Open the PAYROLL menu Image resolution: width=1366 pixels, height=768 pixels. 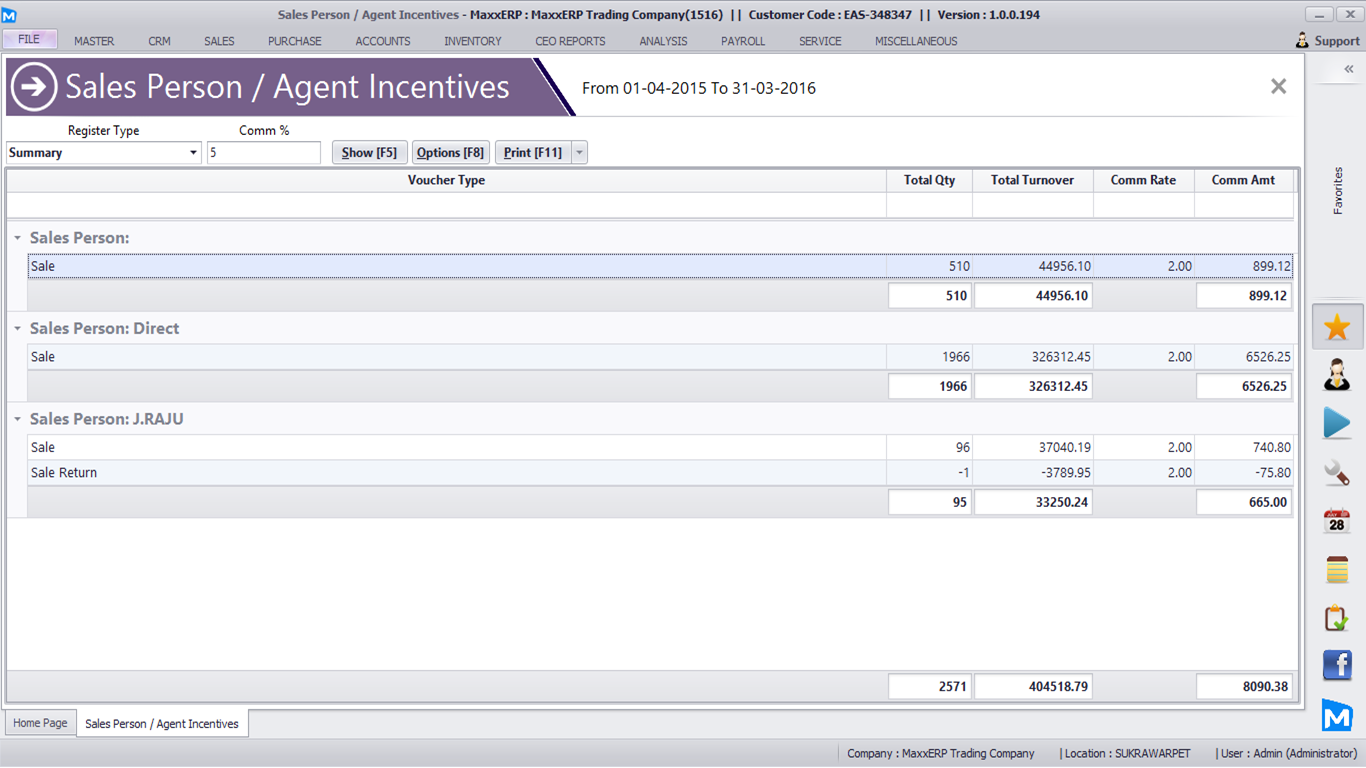tap(742, 41)
